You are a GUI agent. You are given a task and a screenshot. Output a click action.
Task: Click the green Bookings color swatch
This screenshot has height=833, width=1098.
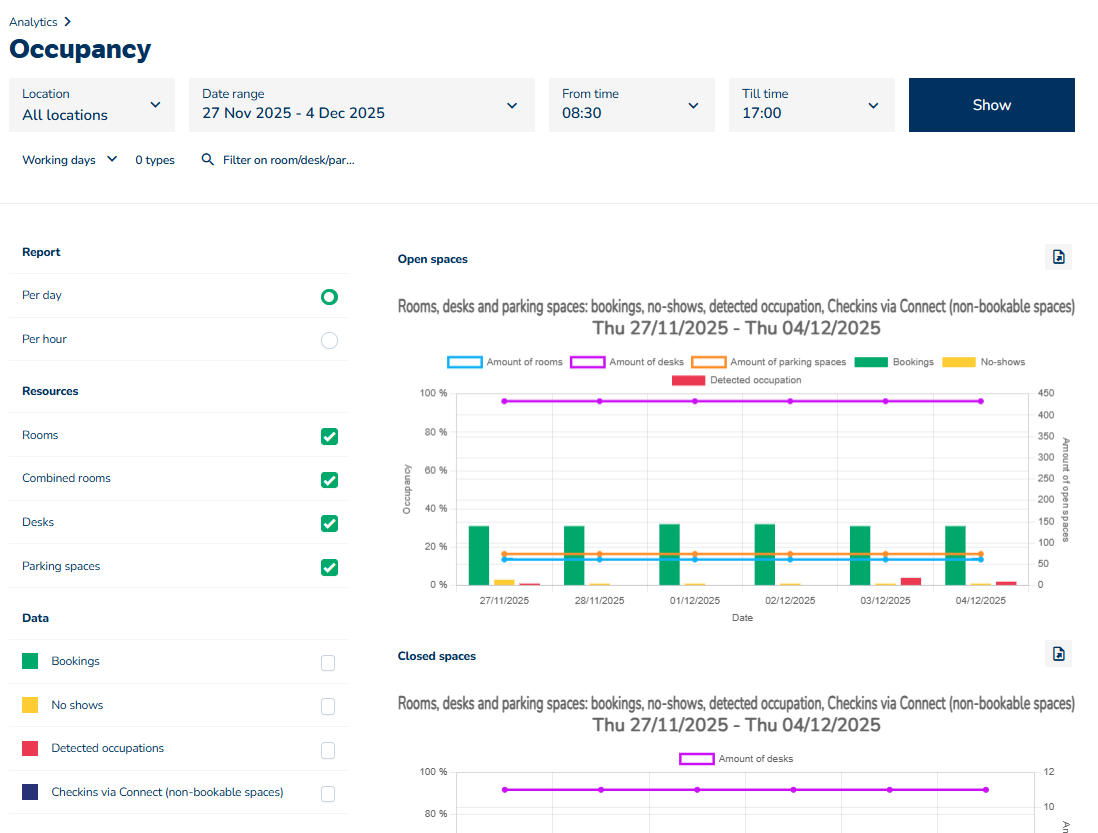pos(30,662)
